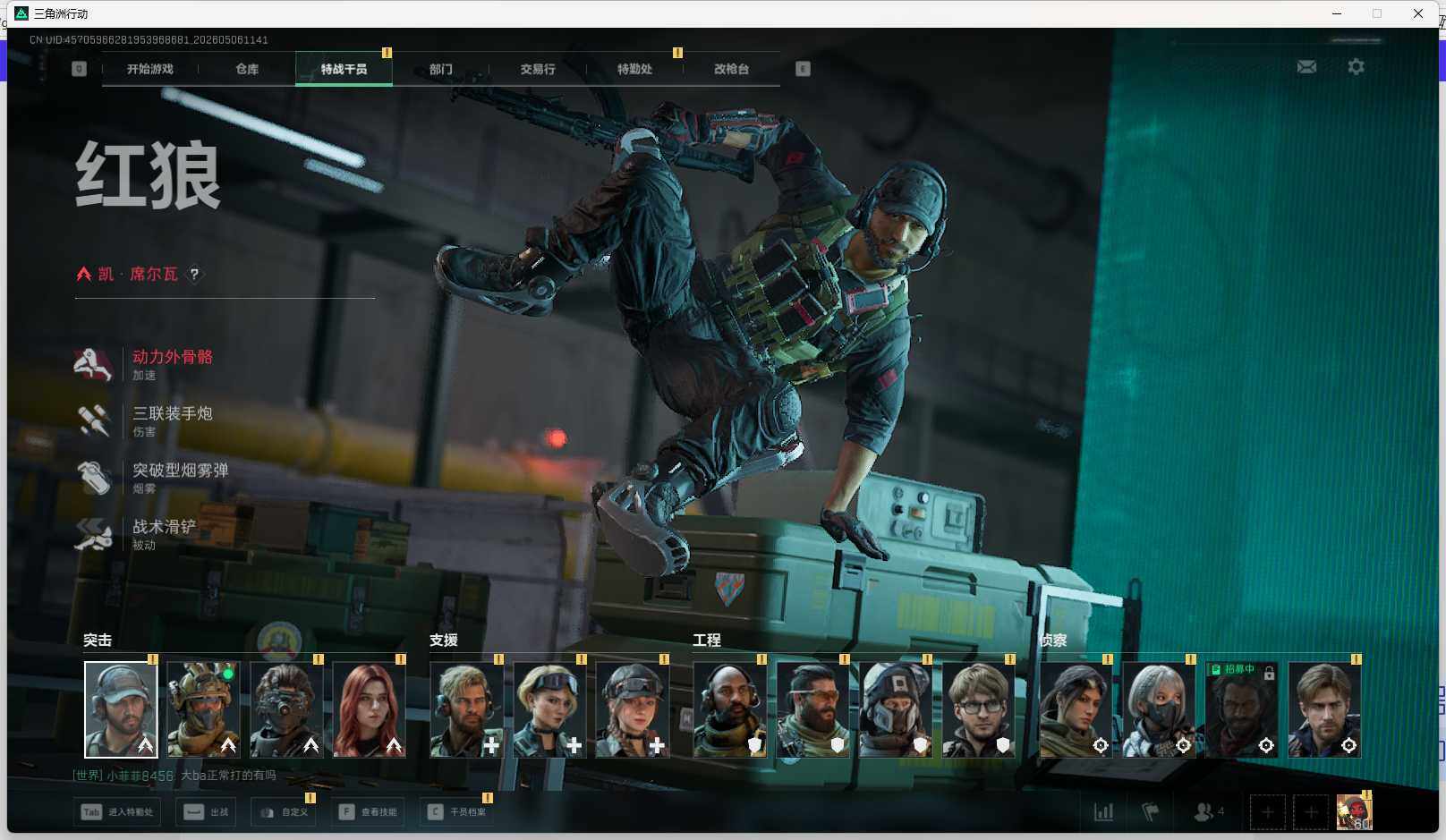The image size is (1446, 840).
Task: Open the 特勤处 tab
Action: coord(634,69)
